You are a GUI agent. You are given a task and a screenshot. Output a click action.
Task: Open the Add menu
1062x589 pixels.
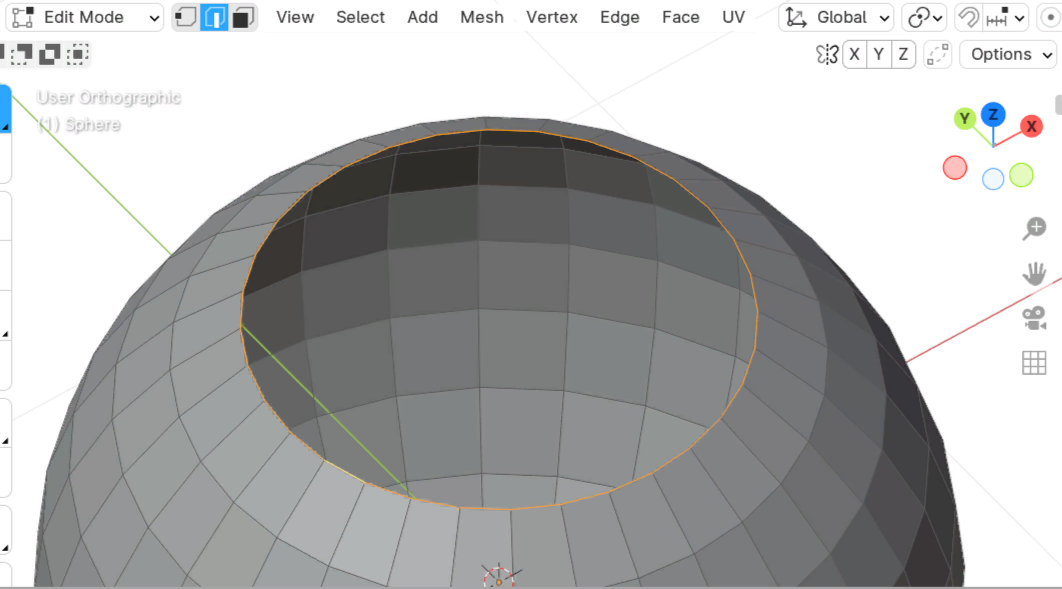(423, 18)
